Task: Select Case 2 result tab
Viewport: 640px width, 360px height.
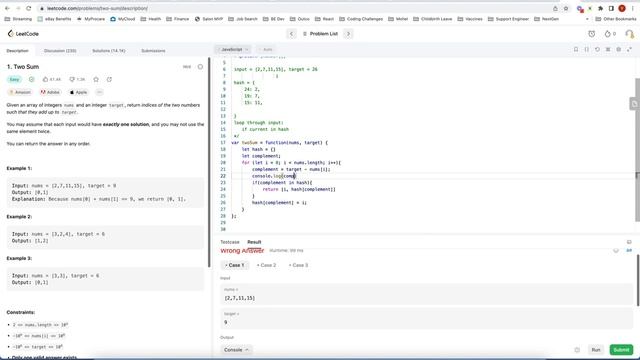Action: (267, 265)
